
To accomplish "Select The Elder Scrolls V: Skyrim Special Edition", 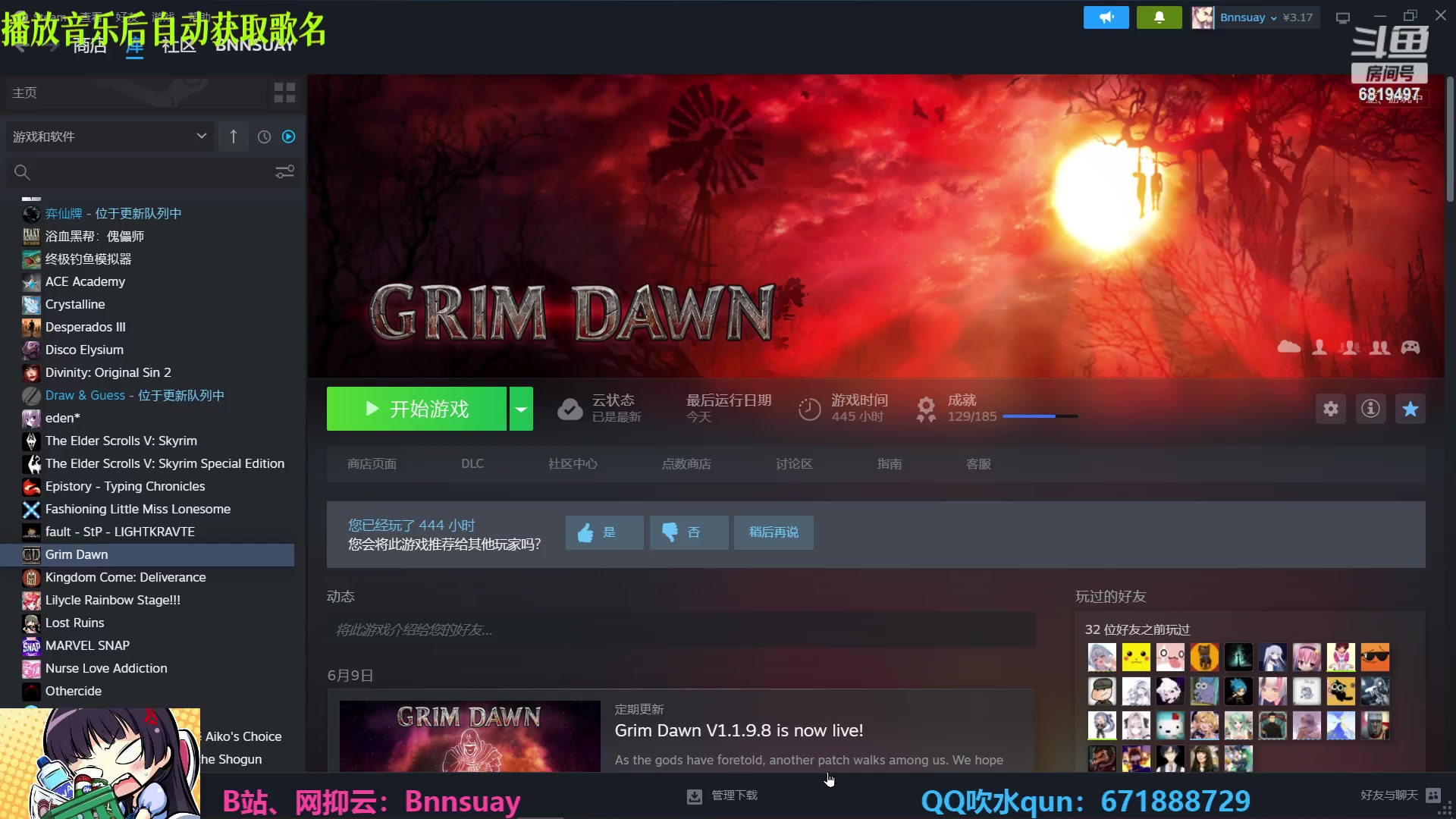I will pyautogui.click(x=165, y=463).
